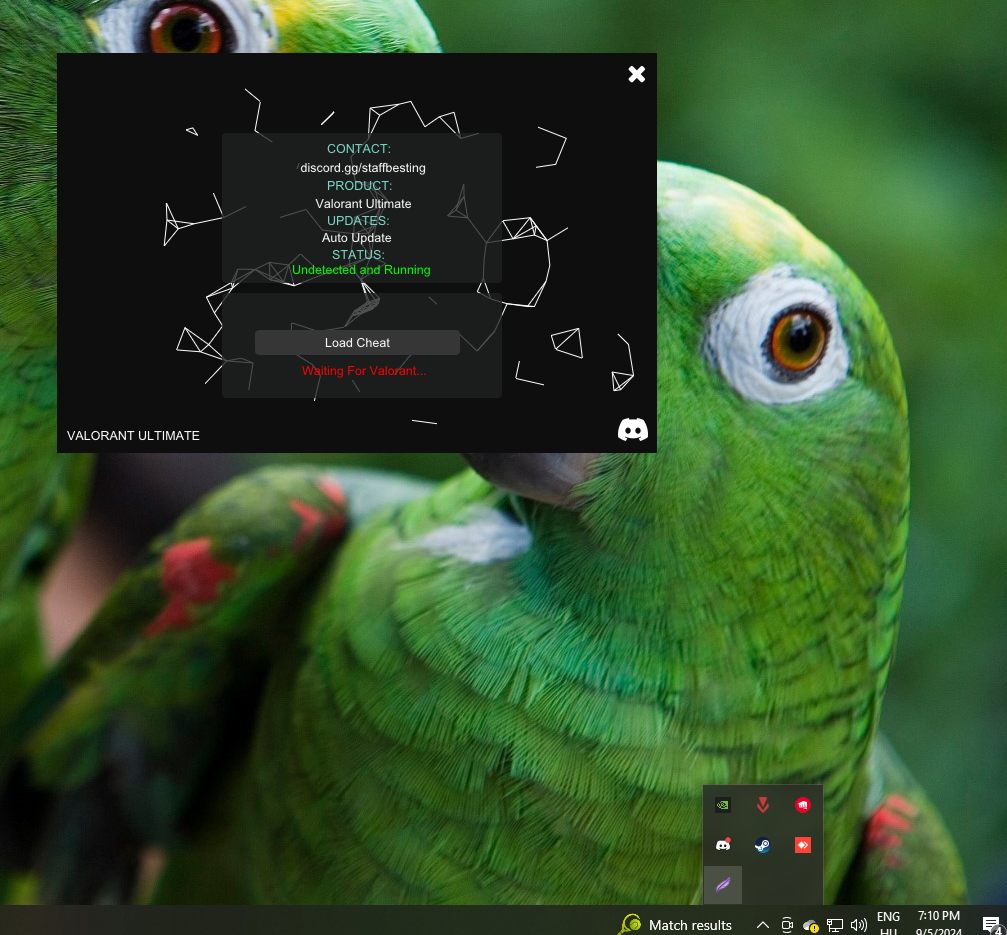The width and height of the screenshot is (1007, 935).
Task: Open Steam from the system tray
Action: [763, 845]
